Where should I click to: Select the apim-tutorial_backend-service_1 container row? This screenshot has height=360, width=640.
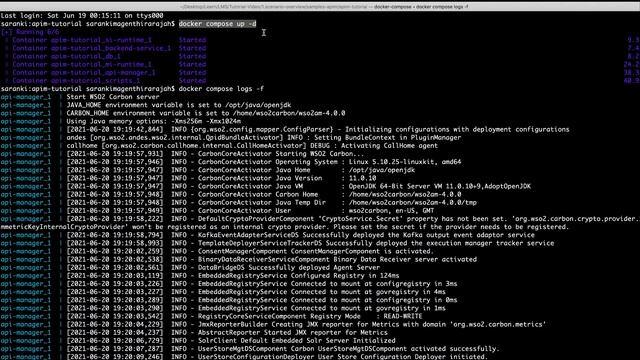click(105, 48)
